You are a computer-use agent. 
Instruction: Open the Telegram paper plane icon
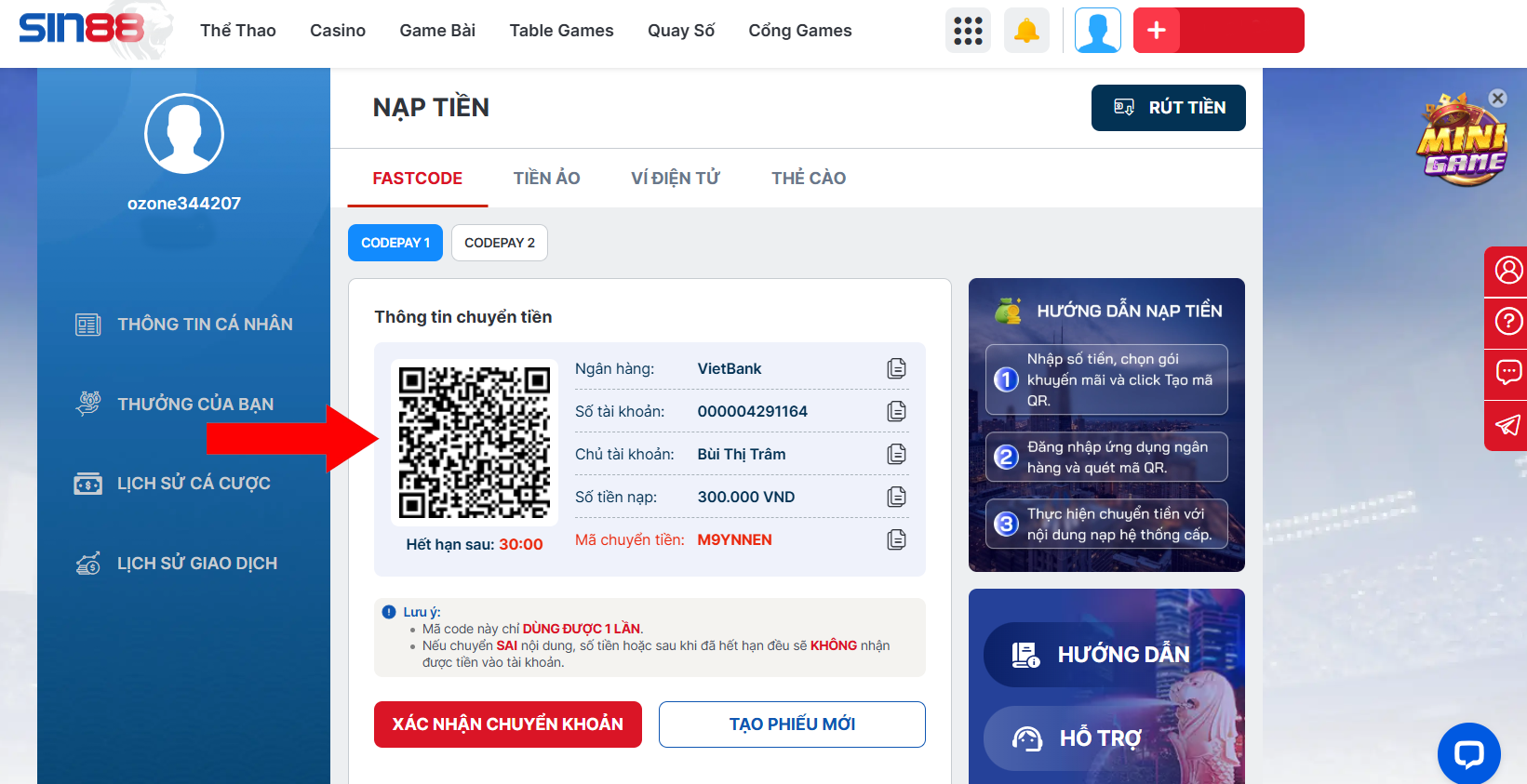(x=1507, y=425)
